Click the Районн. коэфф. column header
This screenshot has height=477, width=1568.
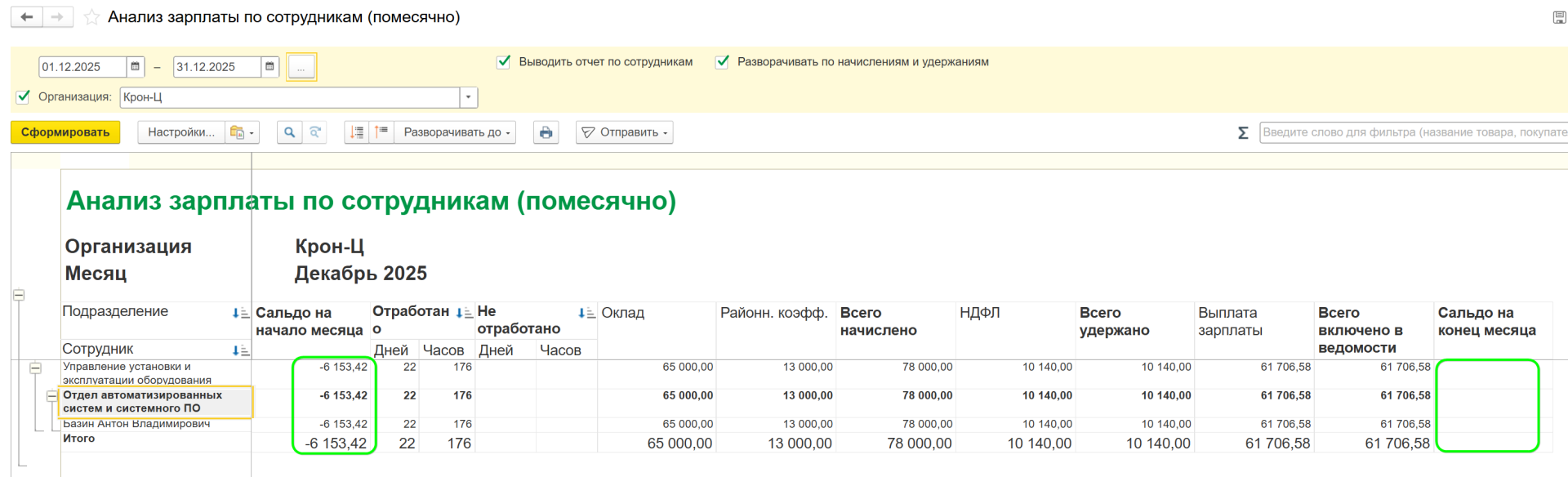[x=773, y=313]
